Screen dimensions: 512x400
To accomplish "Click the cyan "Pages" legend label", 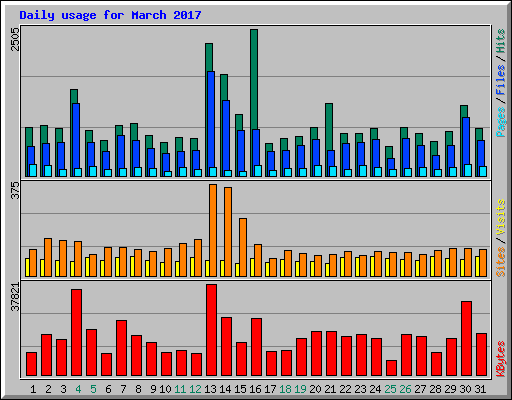I will [501, 122].
